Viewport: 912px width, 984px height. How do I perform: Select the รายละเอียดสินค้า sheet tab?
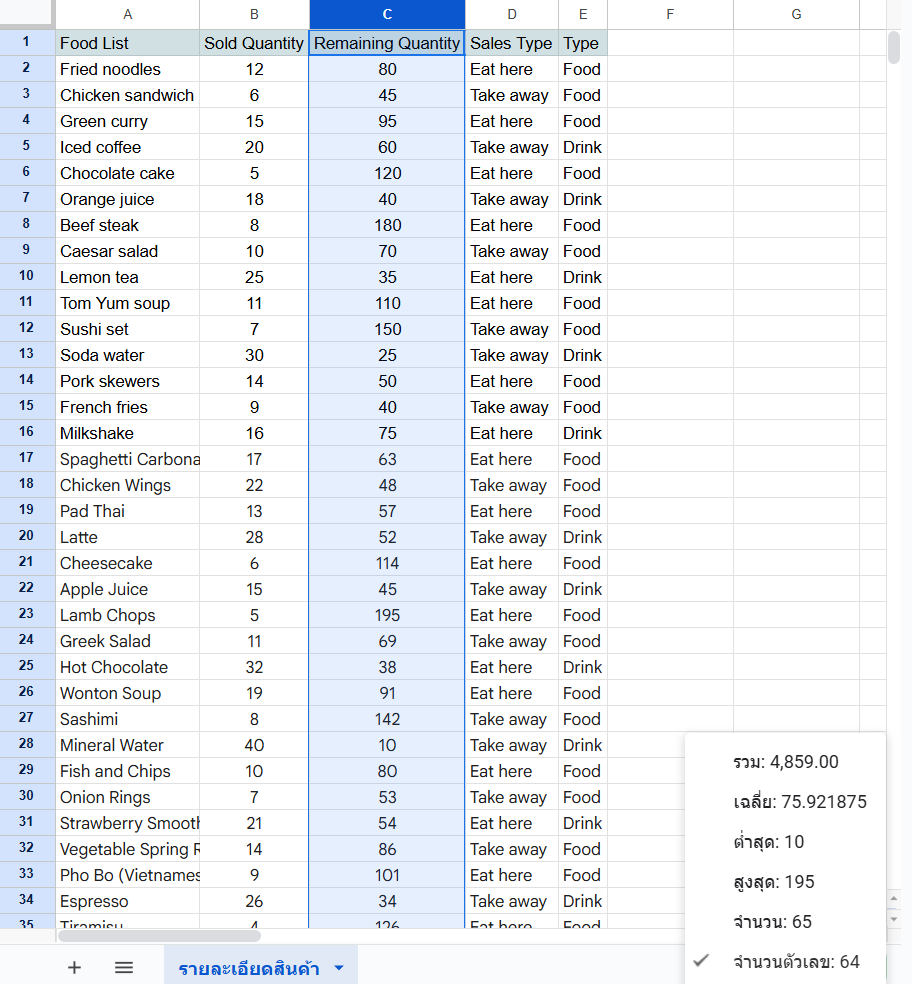(x=248, y=968)
